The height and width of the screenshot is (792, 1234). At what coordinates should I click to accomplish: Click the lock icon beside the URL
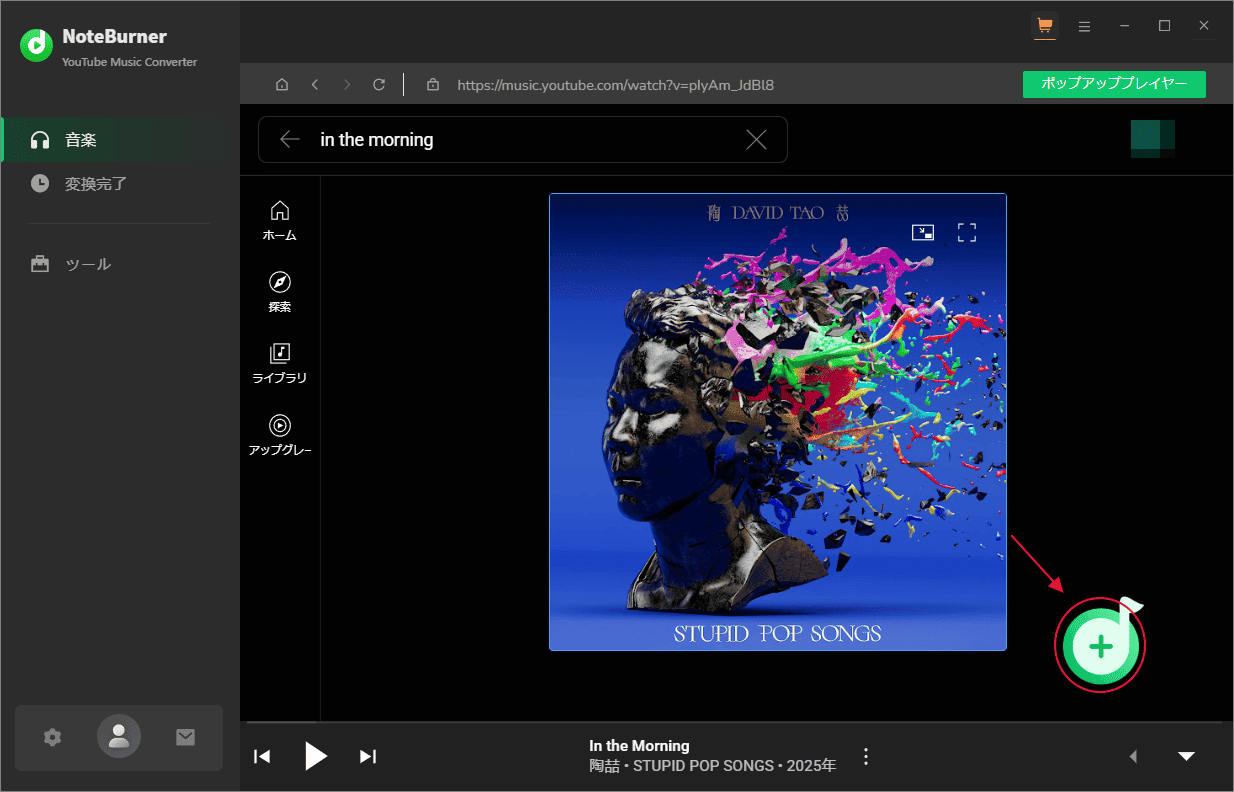[x=433, y=85]
